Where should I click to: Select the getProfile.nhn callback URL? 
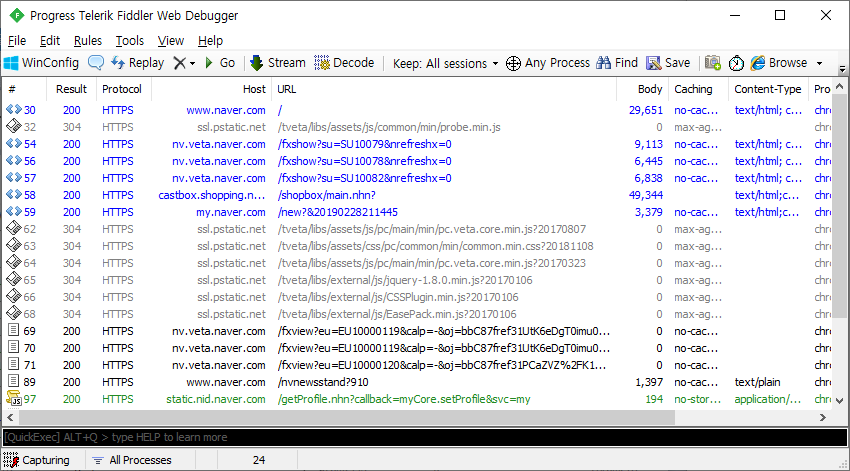click(x=404, y=399)
